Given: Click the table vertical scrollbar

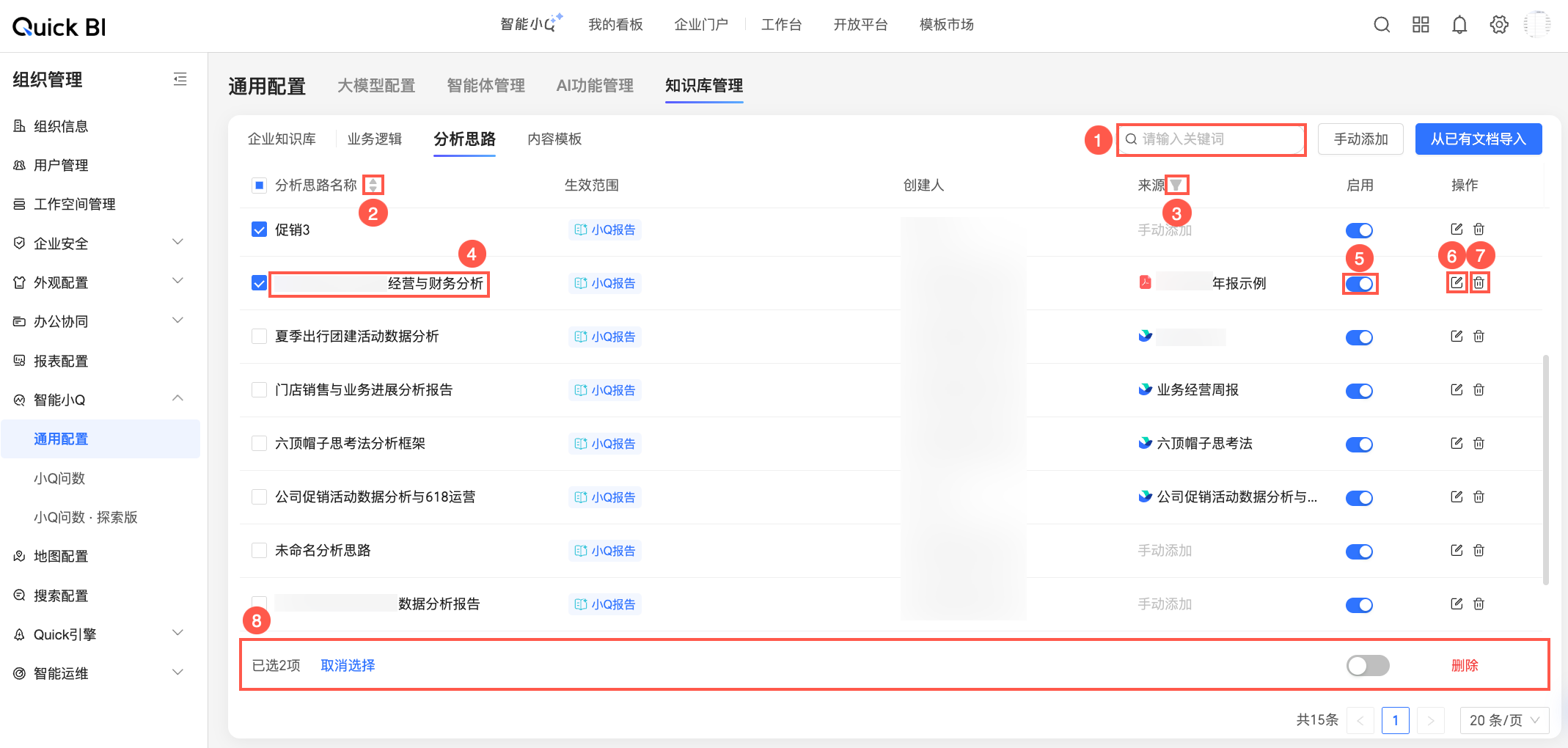Looking at the screenshot, I should [1546, 469].
